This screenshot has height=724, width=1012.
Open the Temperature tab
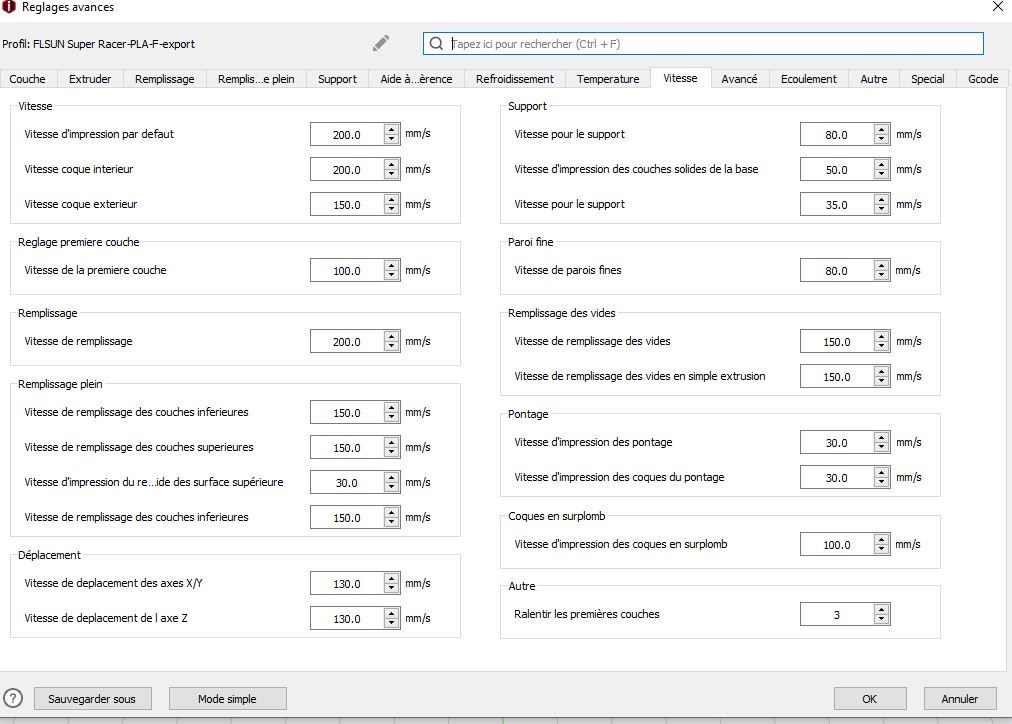[608, 79]
